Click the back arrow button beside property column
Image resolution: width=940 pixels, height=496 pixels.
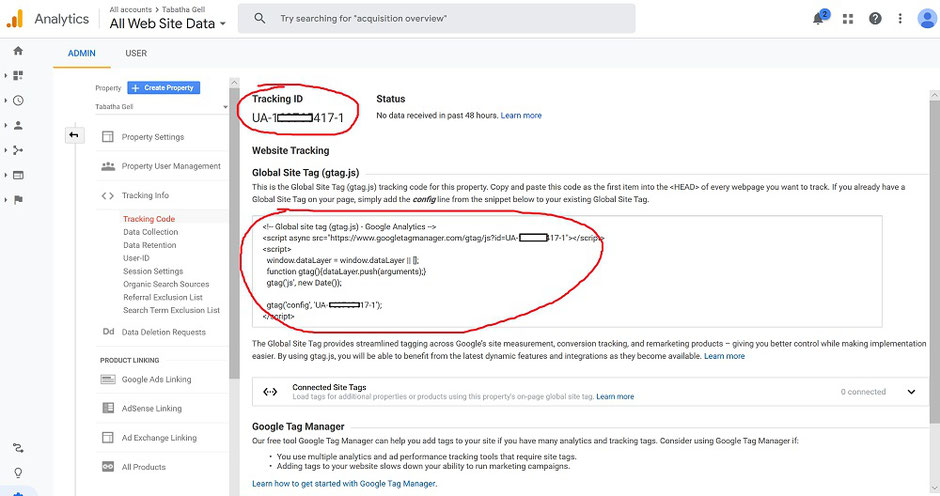(x=74, y=135)
